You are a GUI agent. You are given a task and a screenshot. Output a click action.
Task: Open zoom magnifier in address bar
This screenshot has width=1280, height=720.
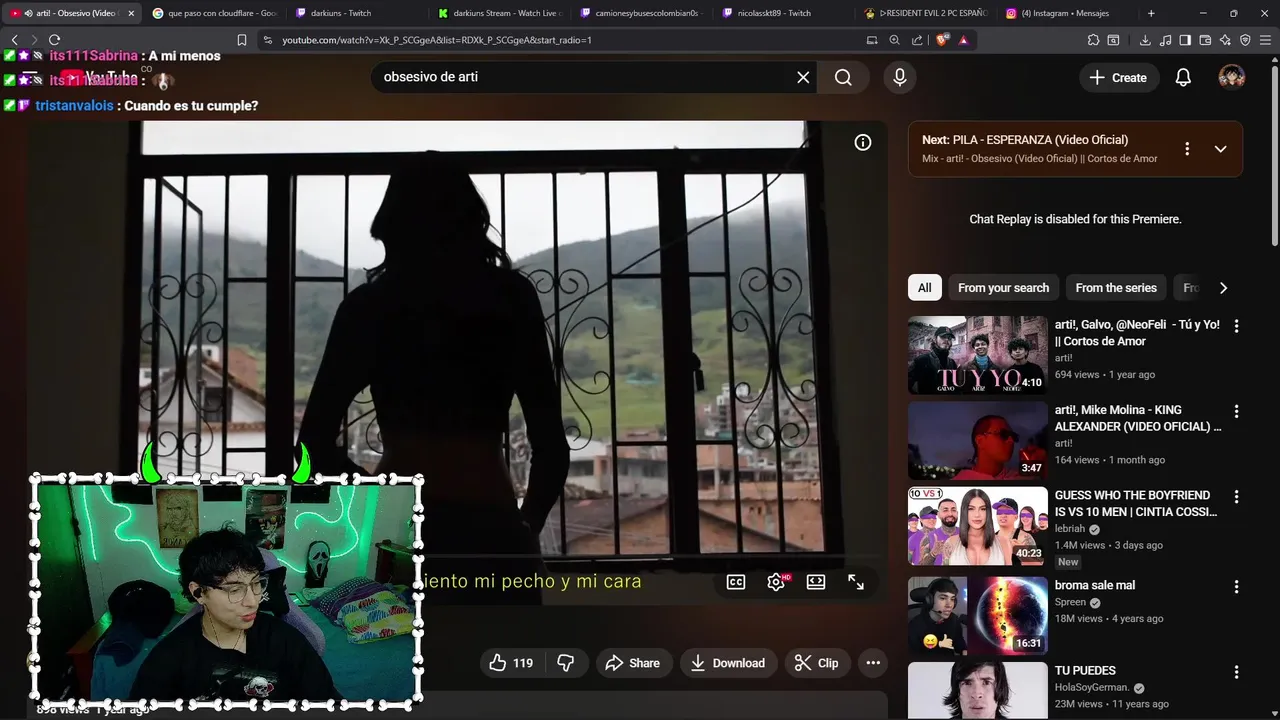coord(894,40)
